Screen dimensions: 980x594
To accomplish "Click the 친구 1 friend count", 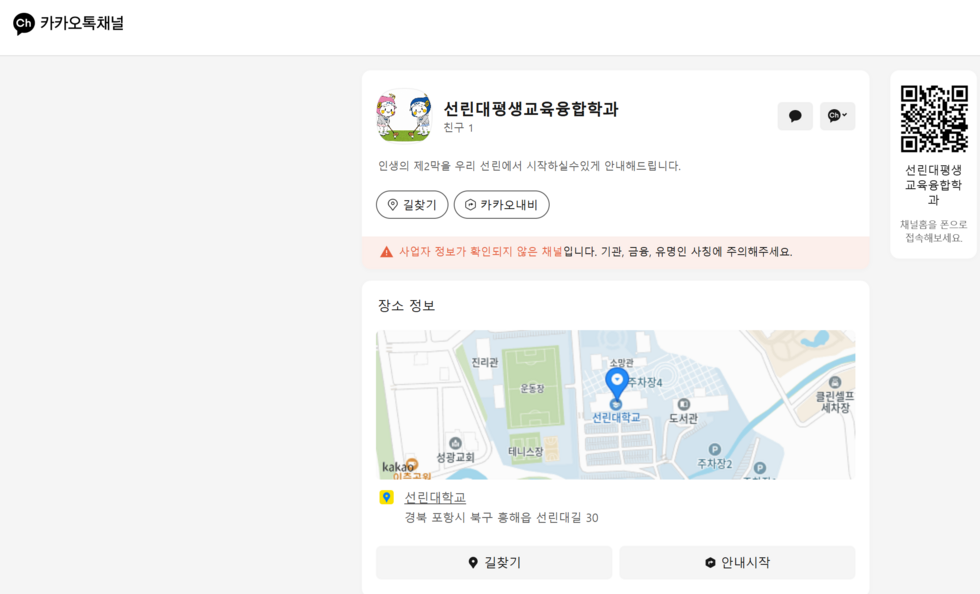I will pyautogui.click(x=458, y=128).
